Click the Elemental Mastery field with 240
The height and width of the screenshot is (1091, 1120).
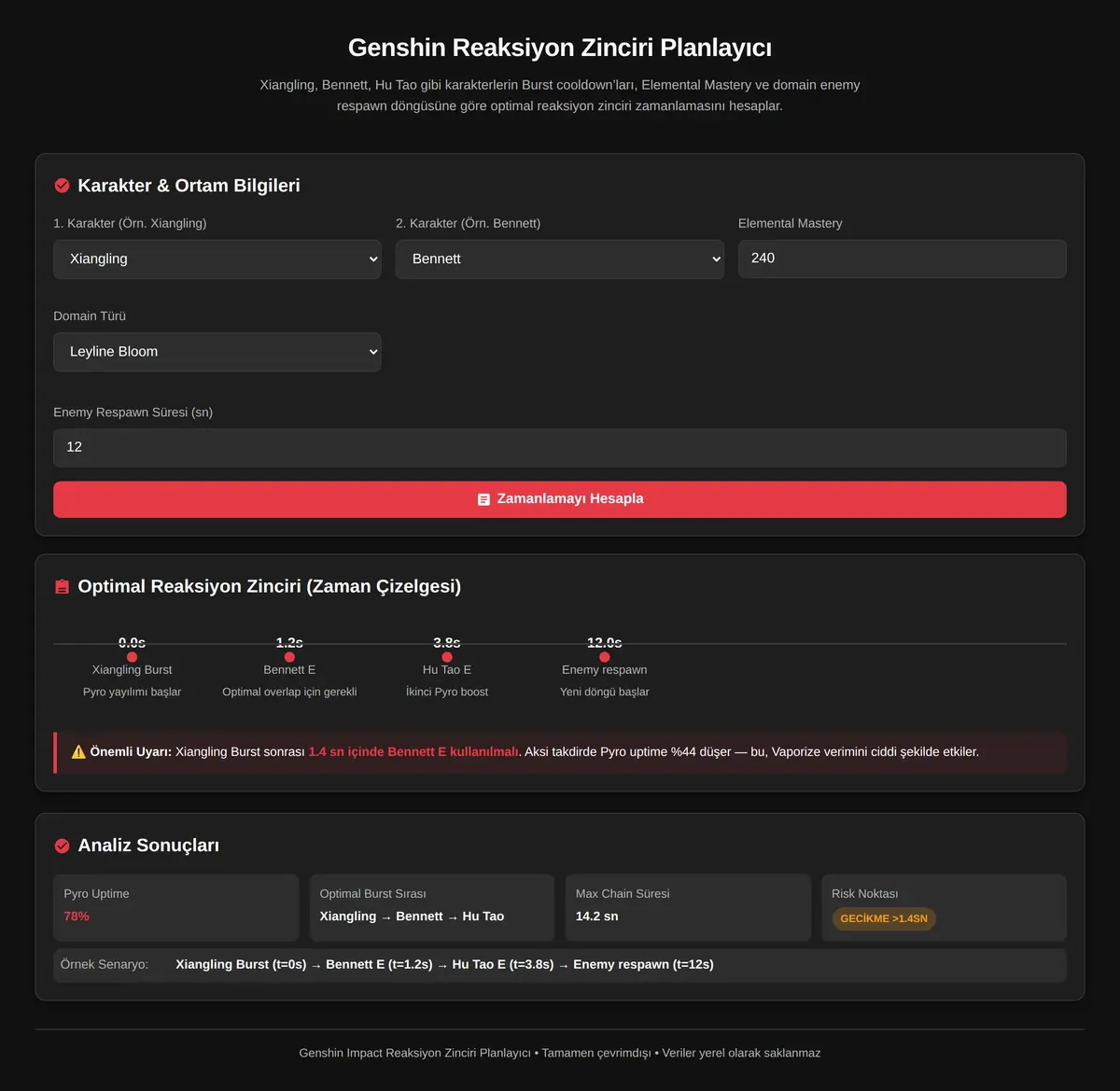tap(903, 259)
